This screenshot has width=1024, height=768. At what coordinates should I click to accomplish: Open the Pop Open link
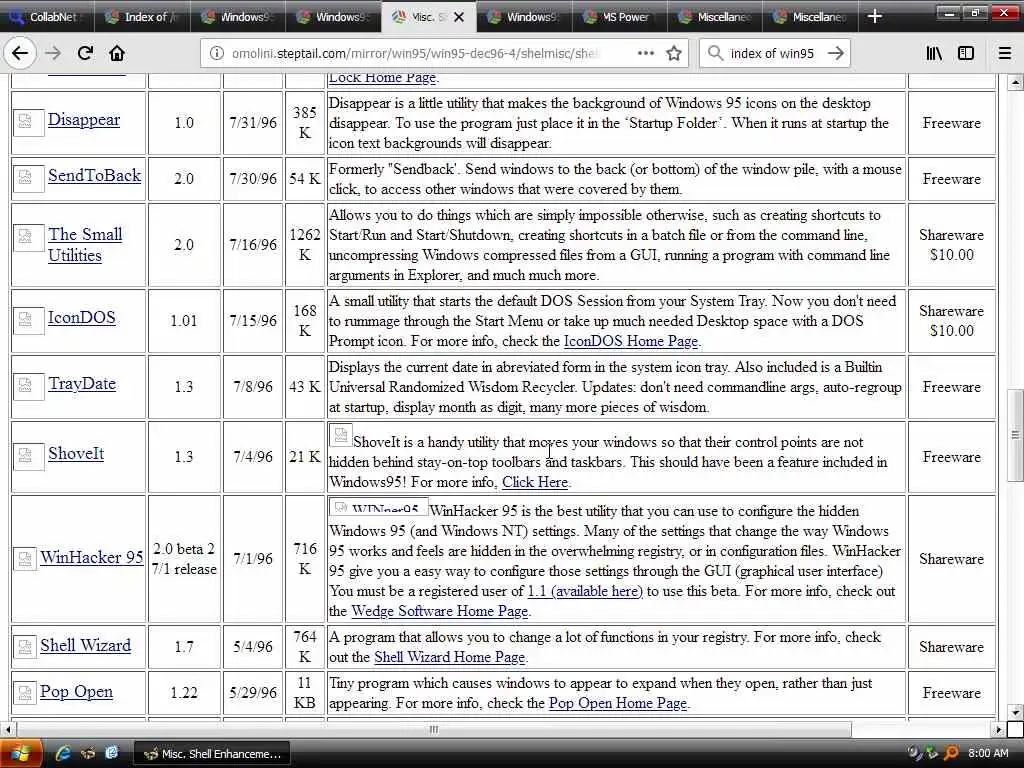tap(76, 692)
